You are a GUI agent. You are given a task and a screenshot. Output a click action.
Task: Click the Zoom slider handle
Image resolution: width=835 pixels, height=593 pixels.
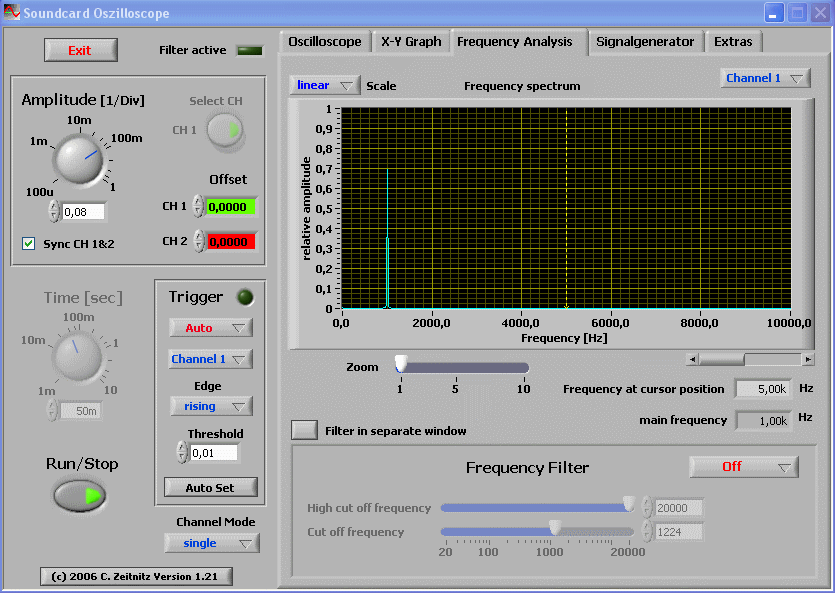(401, 364)
